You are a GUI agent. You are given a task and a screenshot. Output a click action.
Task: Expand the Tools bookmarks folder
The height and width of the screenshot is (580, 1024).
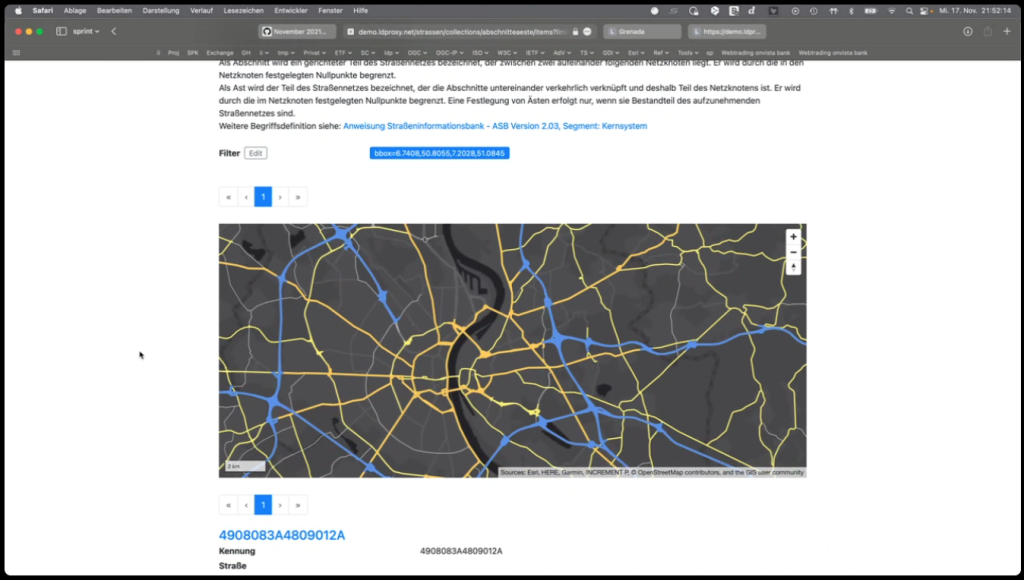(x=687, y=52)
